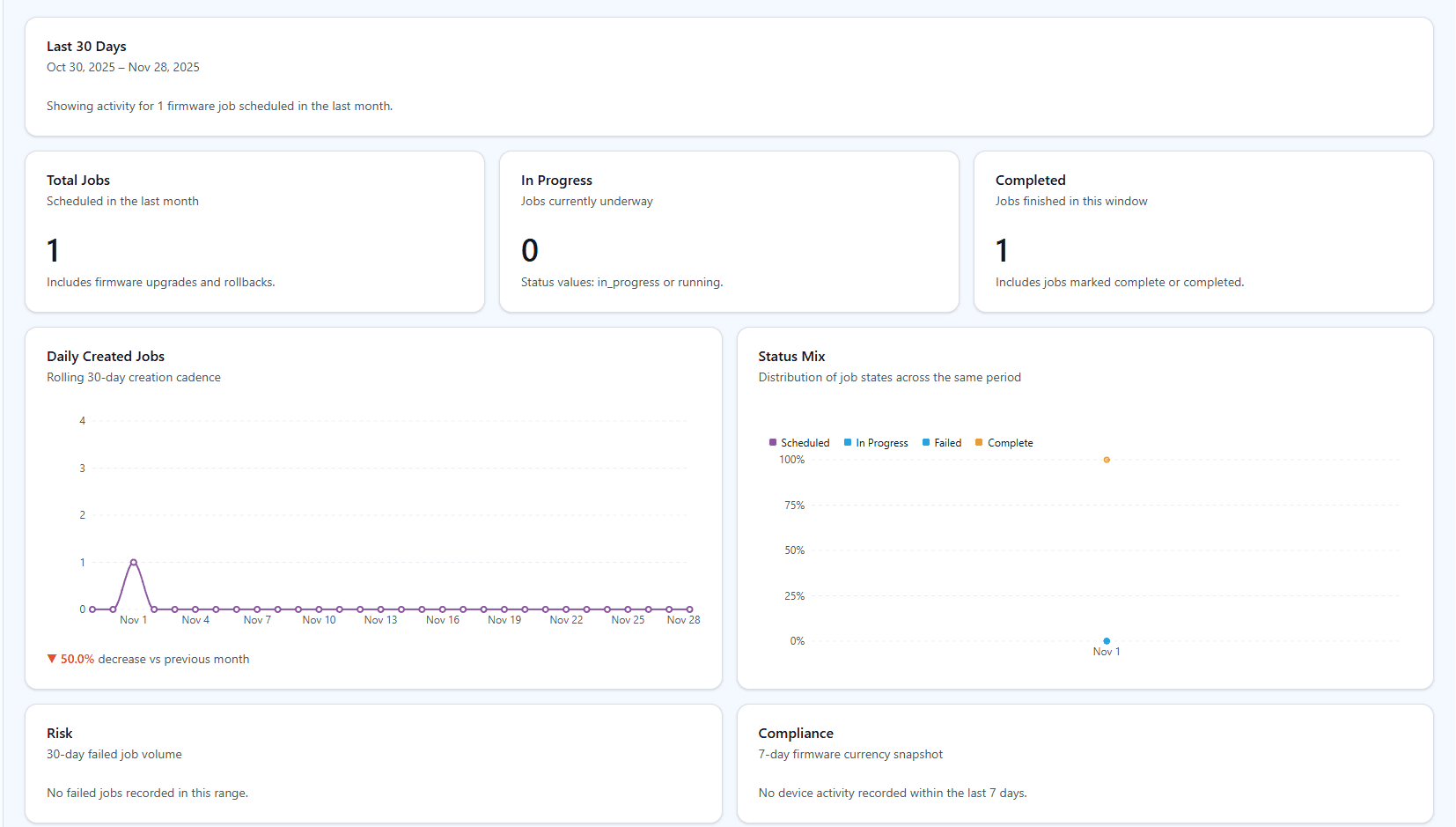Click the Nov 1 peak point on Daily Created Jobs

(x=133, y=561)
